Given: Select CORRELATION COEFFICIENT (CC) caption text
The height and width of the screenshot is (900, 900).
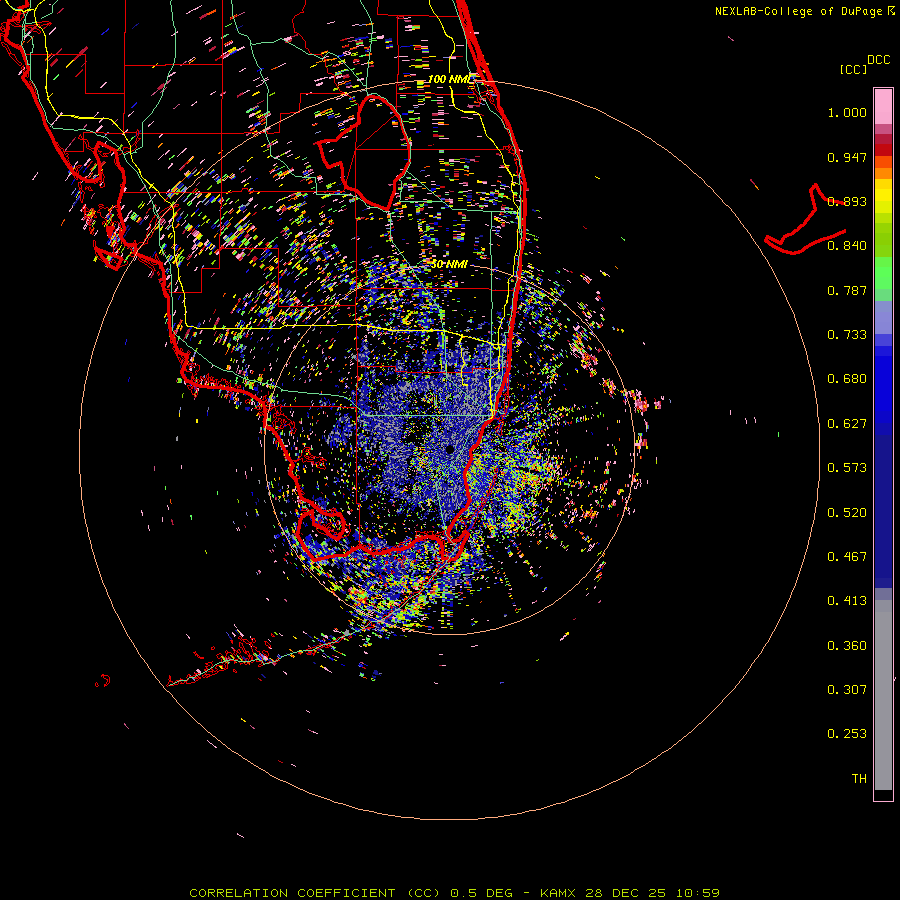Looking at the screenshot, I should (315, 893).
